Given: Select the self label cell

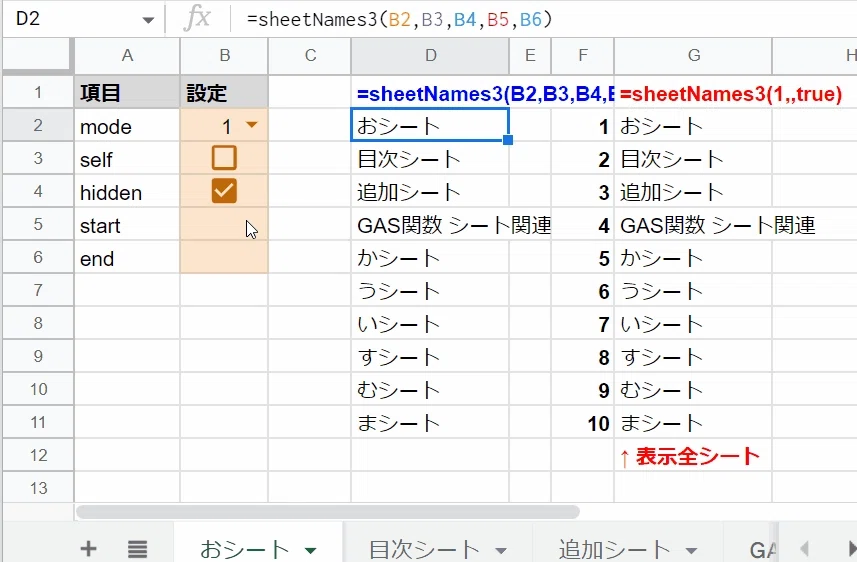Looking at the screenshot, I should point(127,159).
